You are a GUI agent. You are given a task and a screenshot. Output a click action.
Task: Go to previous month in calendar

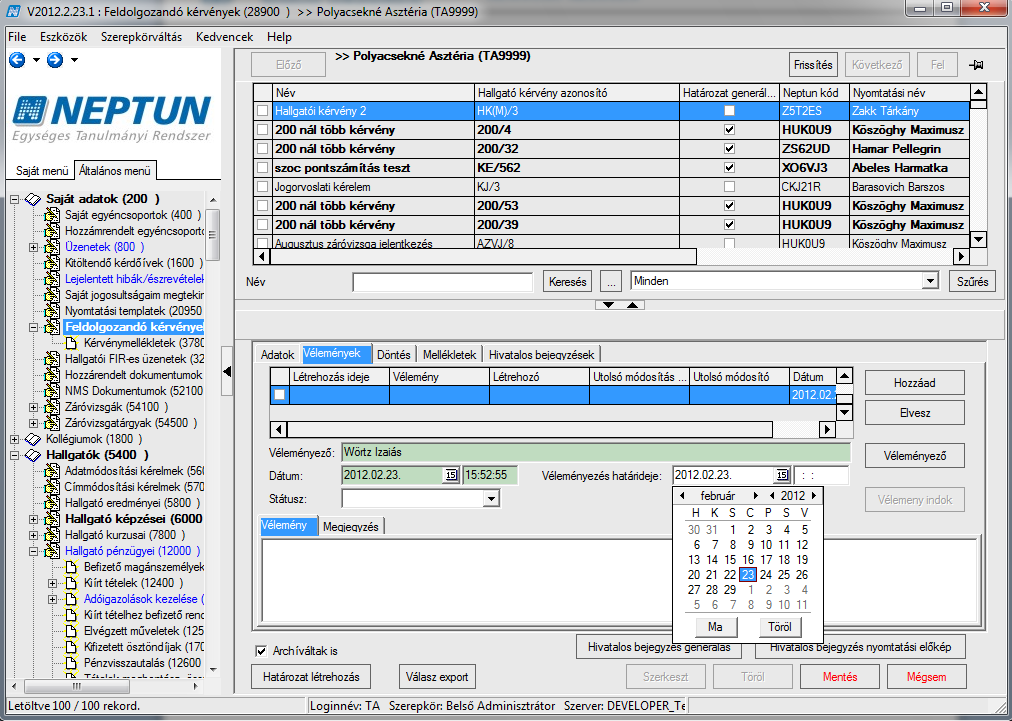tap(682, 496)
